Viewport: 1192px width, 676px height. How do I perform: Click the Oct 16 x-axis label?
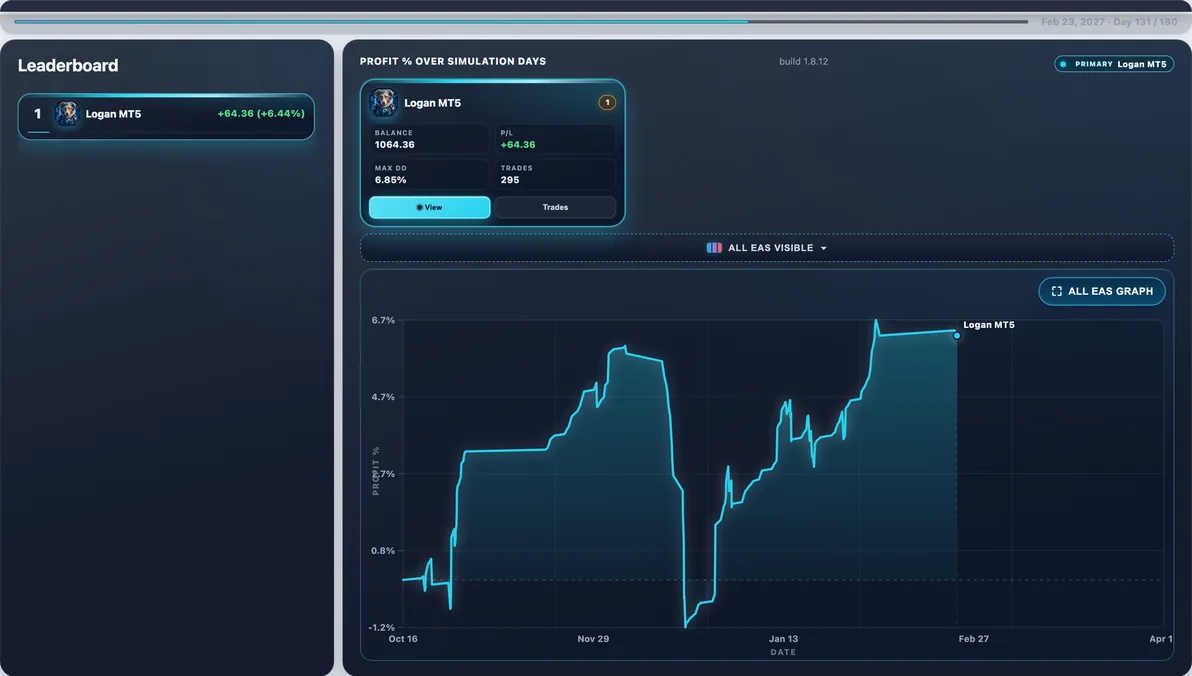(x=403, y=639)
